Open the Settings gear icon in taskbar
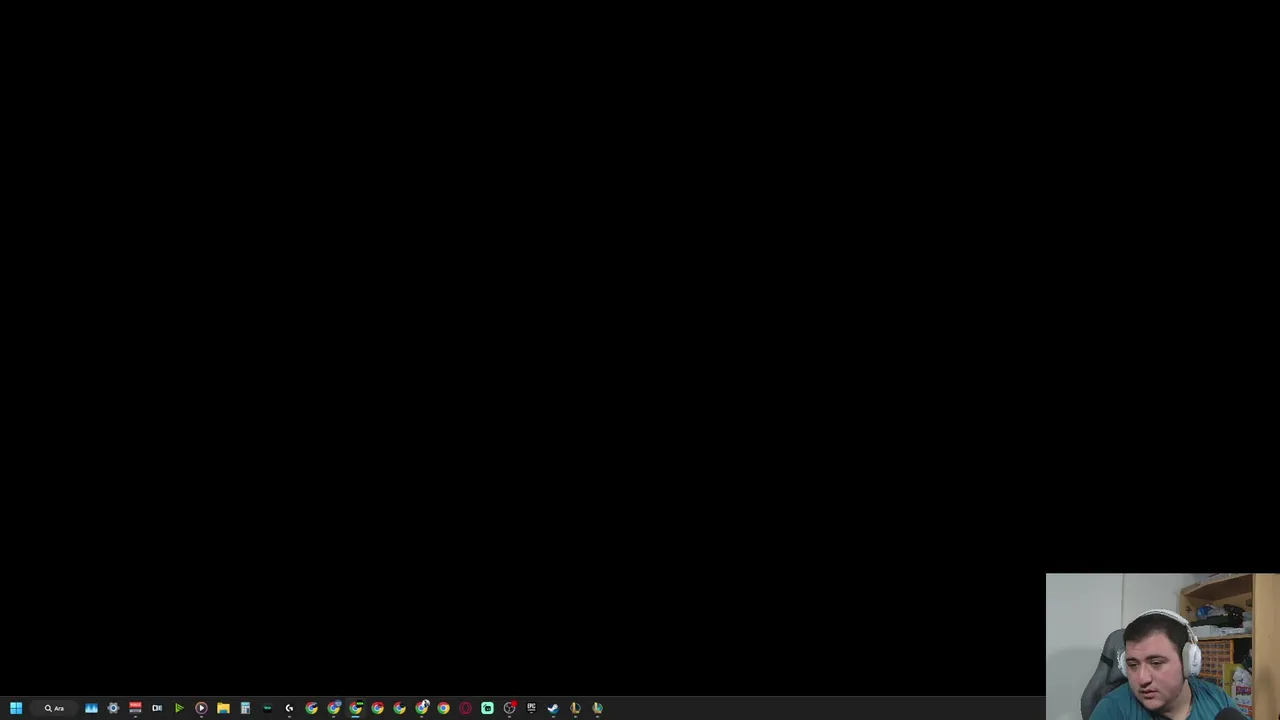Image resolution: width=1280 pixels, height=720 pixels. tap(113, 708)
